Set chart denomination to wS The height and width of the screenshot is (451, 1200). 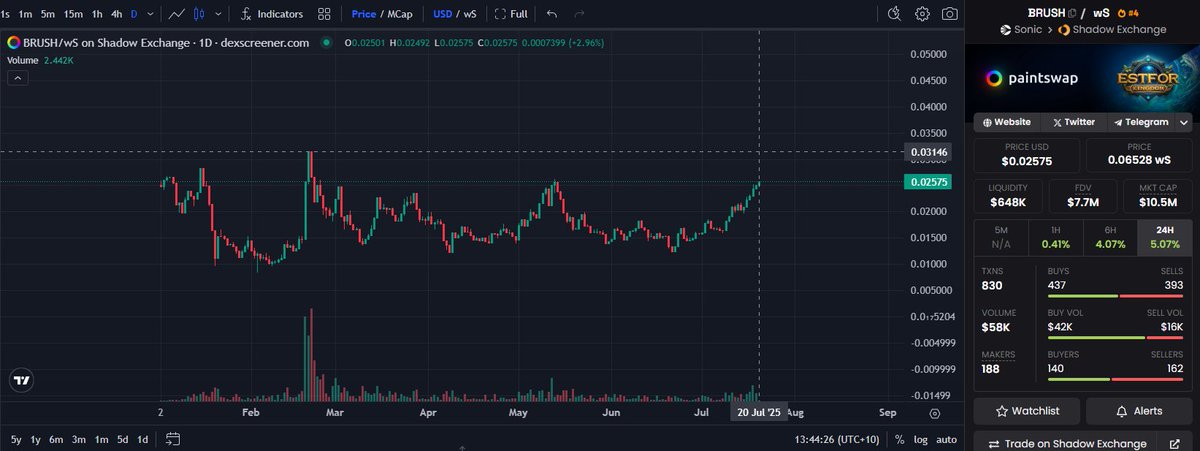(x=470, y=15)
